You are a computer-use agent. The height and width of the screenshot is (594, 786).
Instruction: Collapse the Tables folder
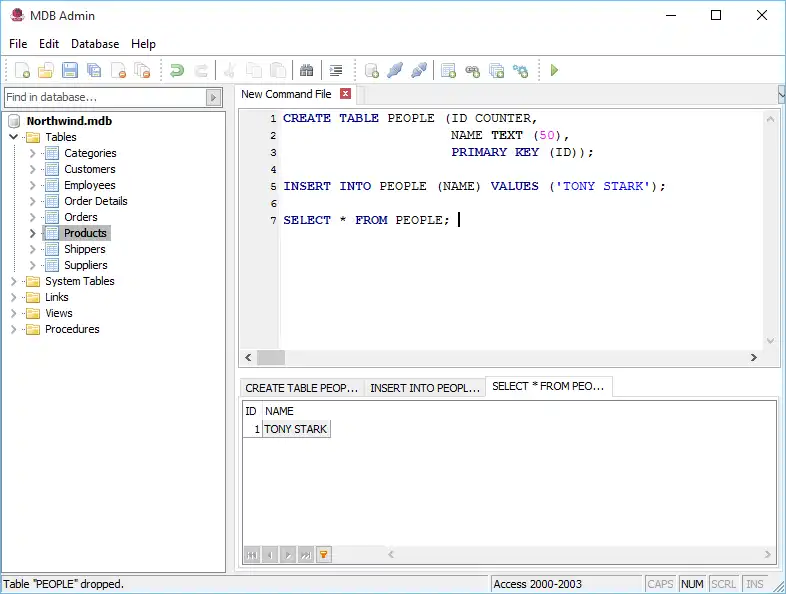(14, 137)
